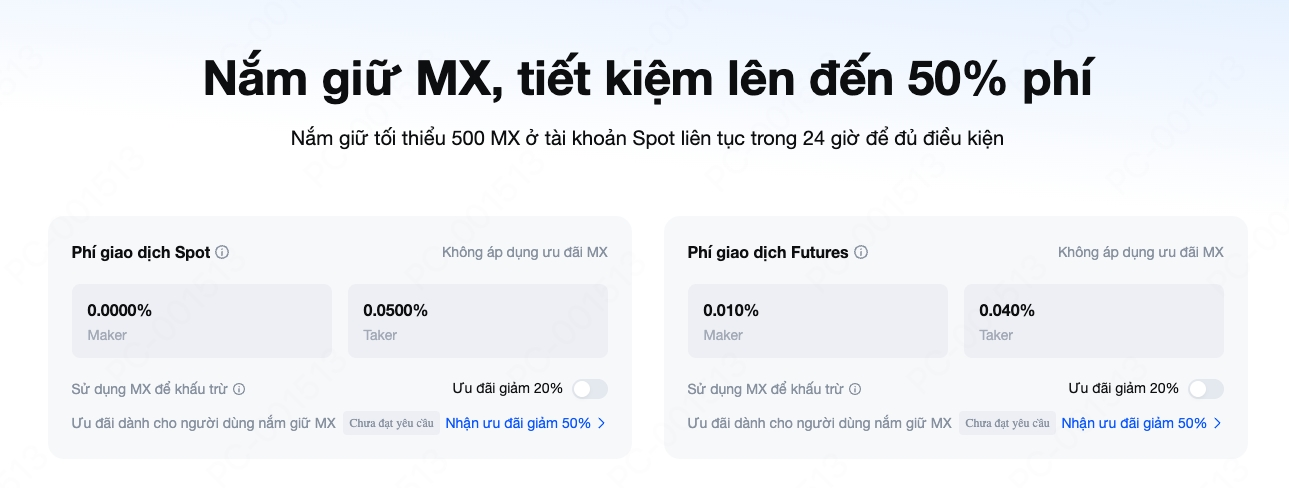Open info icon for Futures MX deduction

click(855, 389)
